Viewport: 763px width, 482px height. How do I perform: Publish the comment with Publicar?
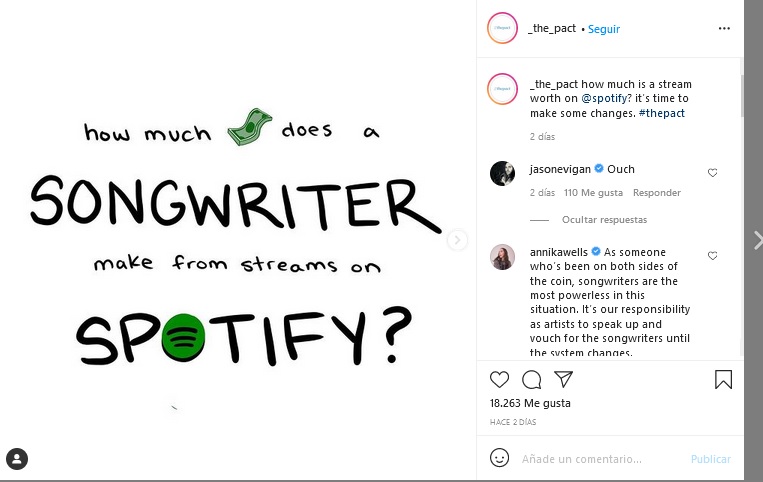tap(710, 459)
